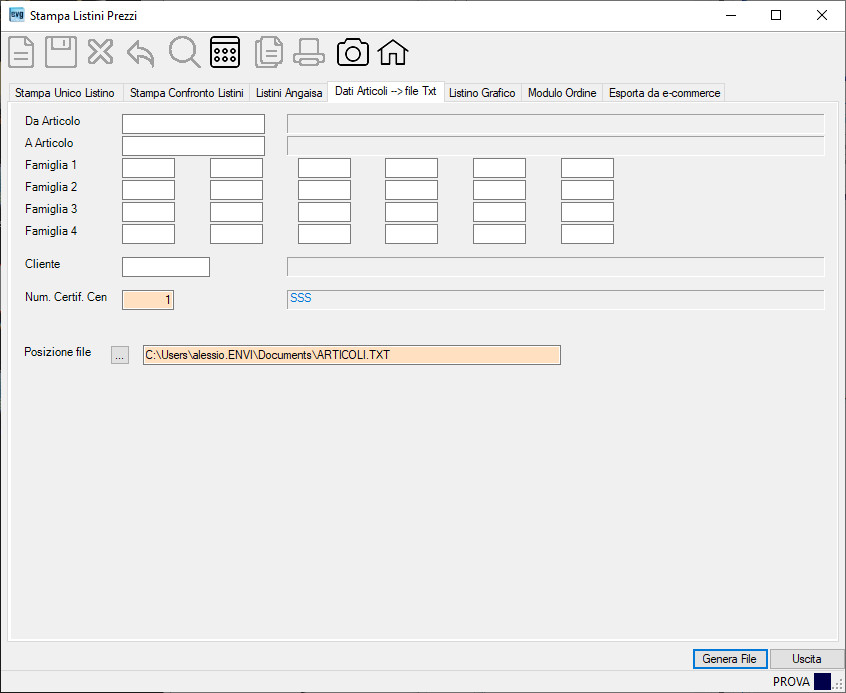
Task: Click the camera screenshot toolbar icon
Action: (353, 52)
